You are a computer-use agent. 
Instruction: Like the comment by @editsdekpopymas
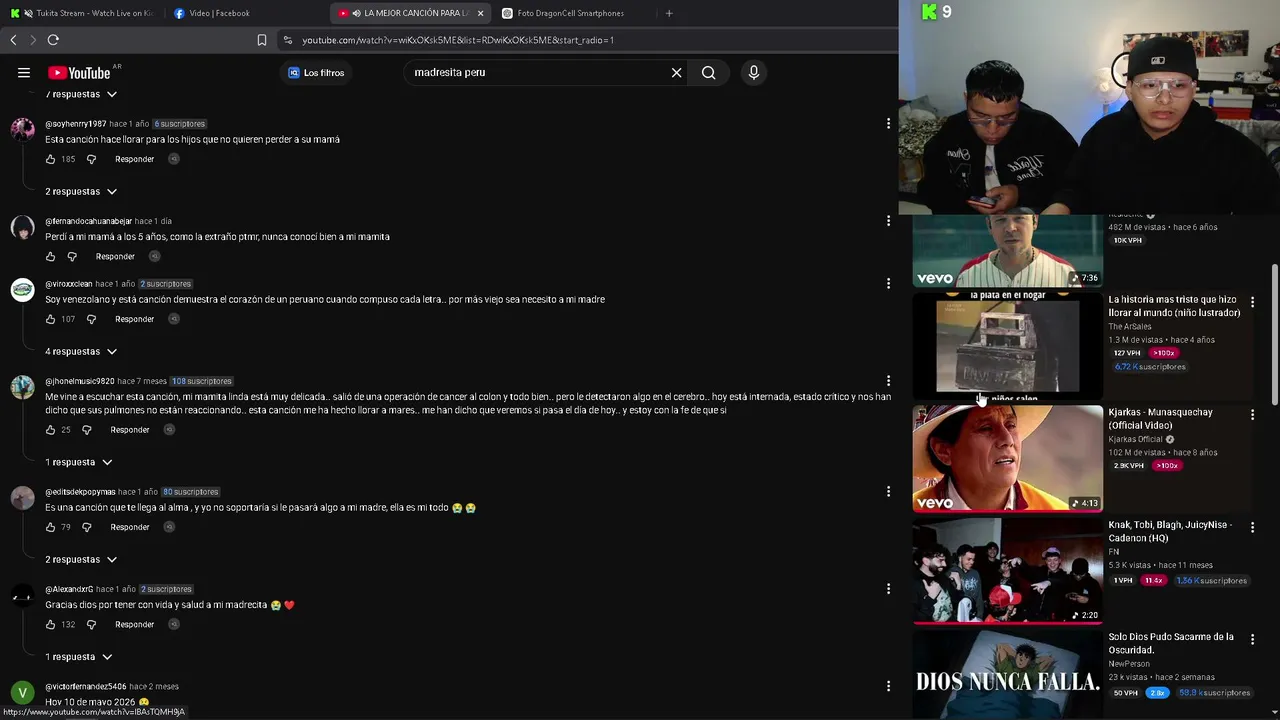click(50, 527)
